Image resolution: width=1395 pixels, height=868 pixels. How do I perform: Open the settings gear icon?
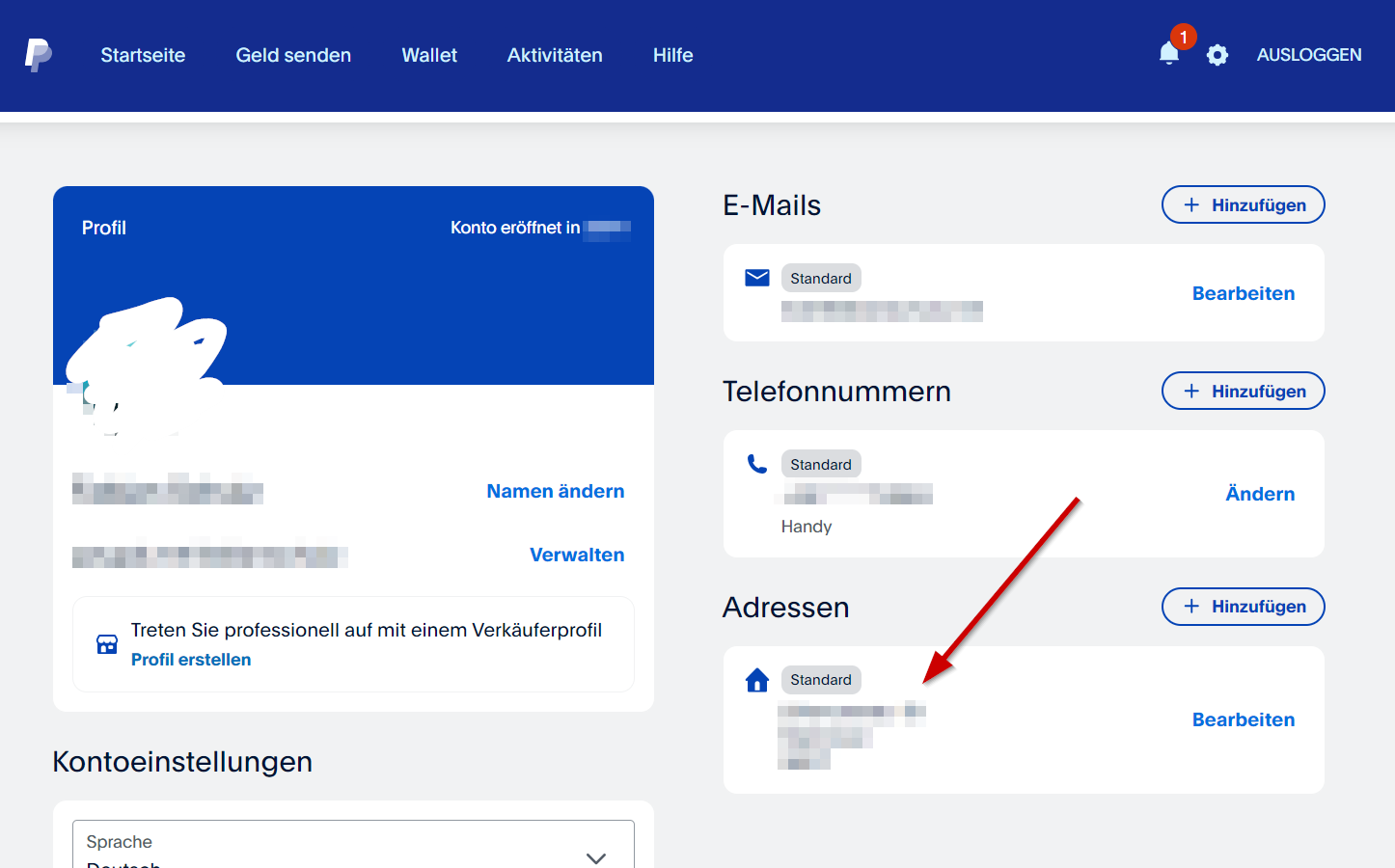click(1217, 55)
